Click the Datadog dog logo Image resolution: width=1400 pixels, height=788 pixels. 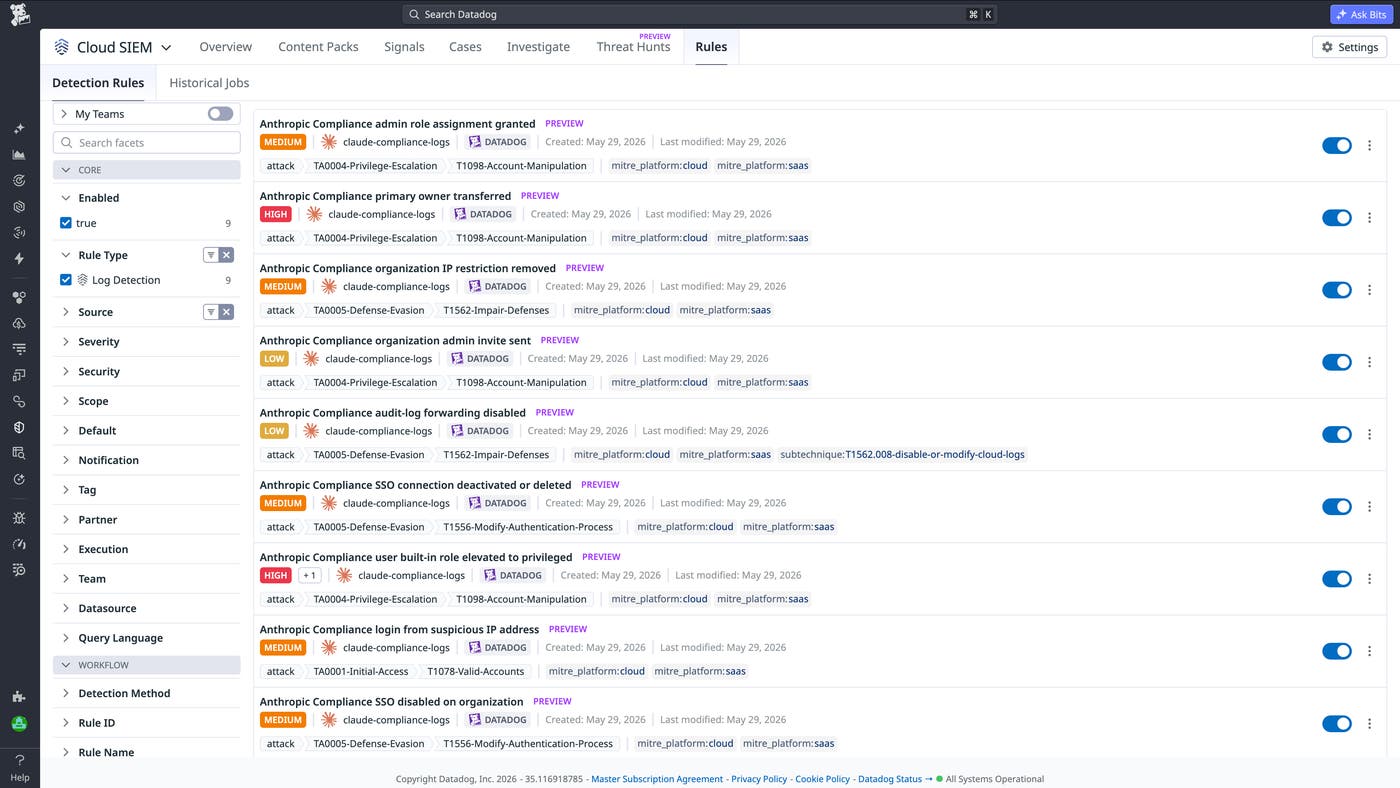pyautogui.click(x=20, y=14)
